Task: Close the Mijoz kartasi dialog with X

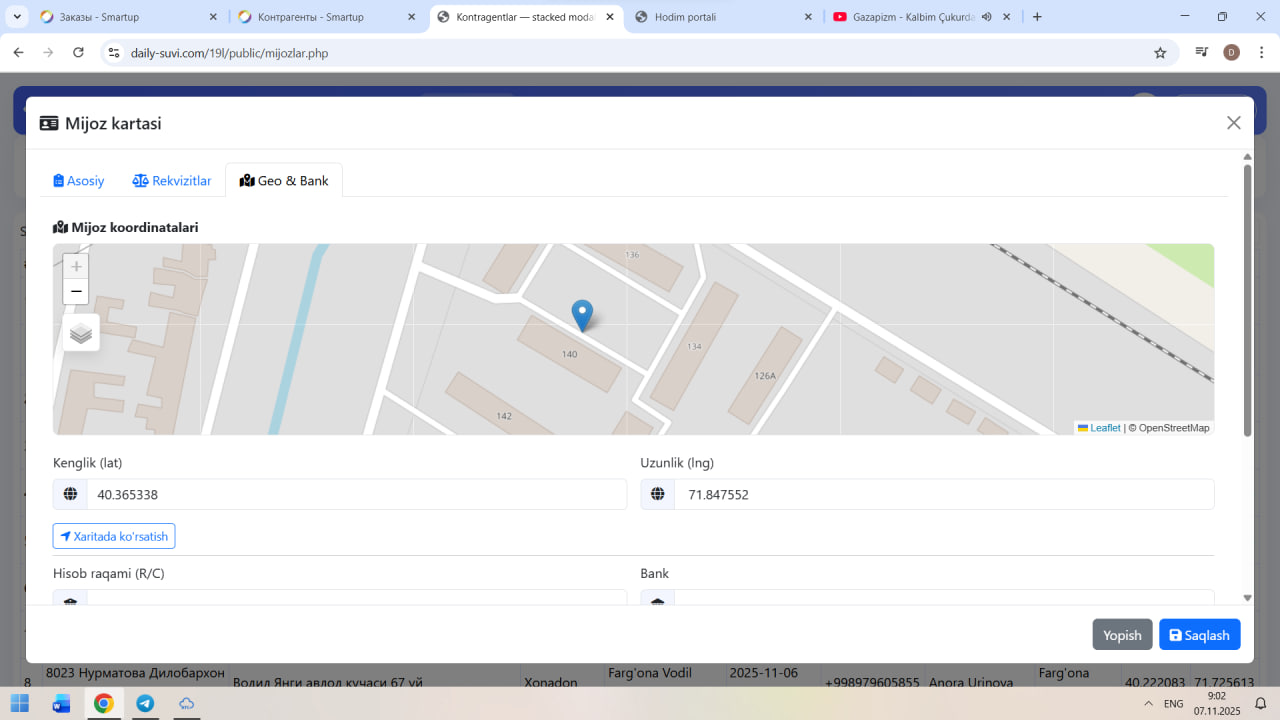Action: pos(1233,123)
